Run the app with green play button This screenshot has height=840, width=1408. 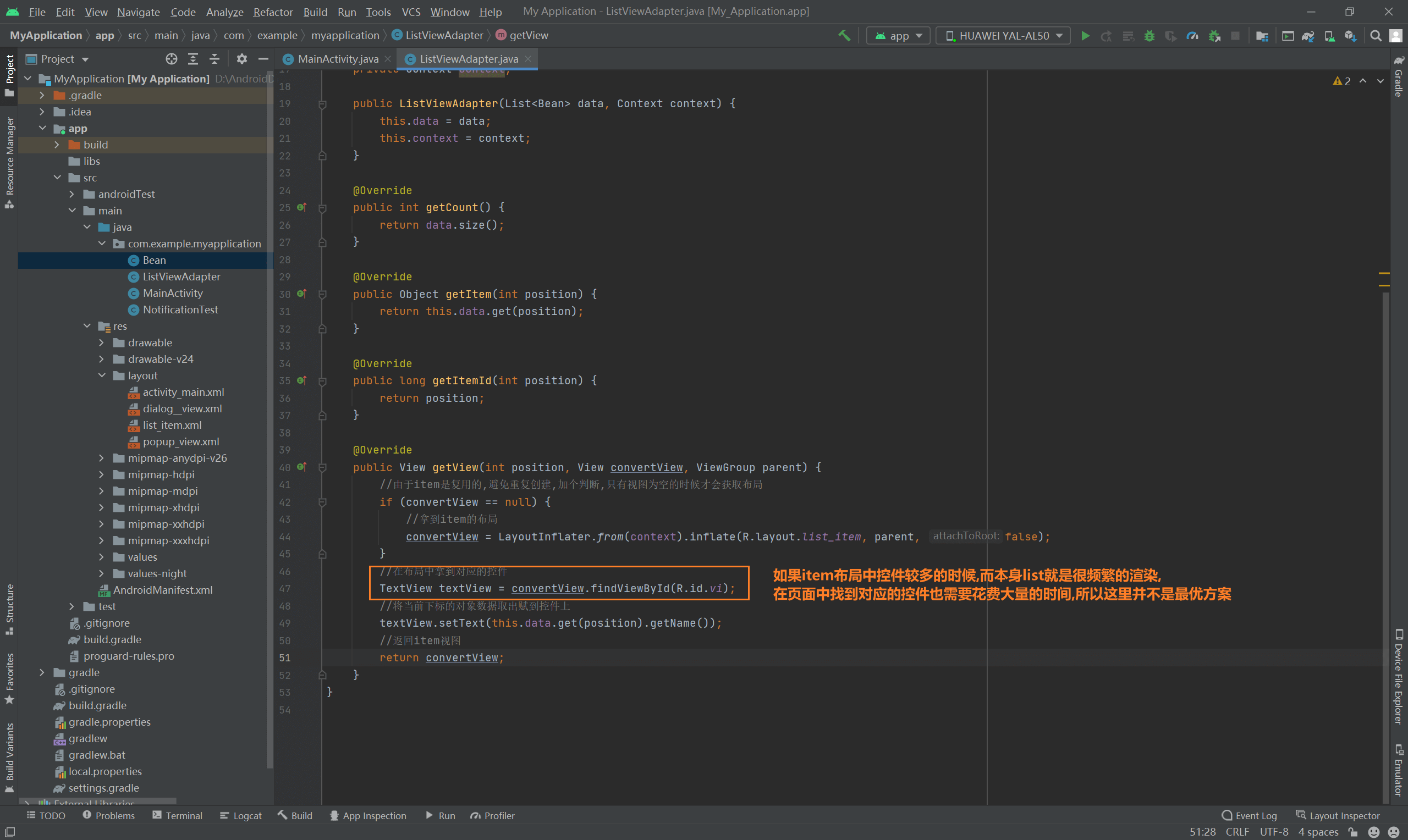pos(1085,36)
